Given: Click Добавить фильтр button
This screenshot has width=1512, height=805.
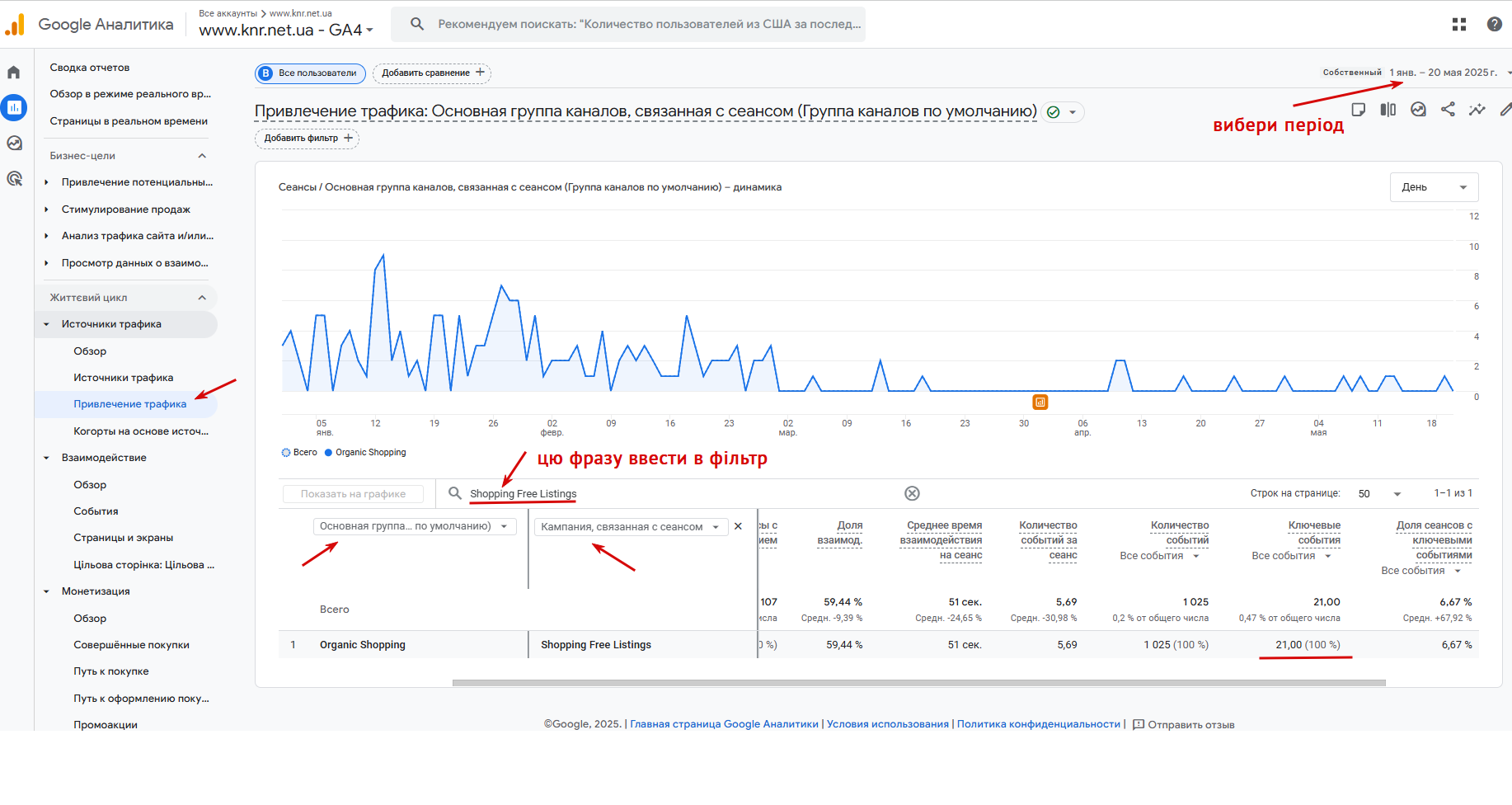Looking at the screenshot, I should tap(307, 139).
